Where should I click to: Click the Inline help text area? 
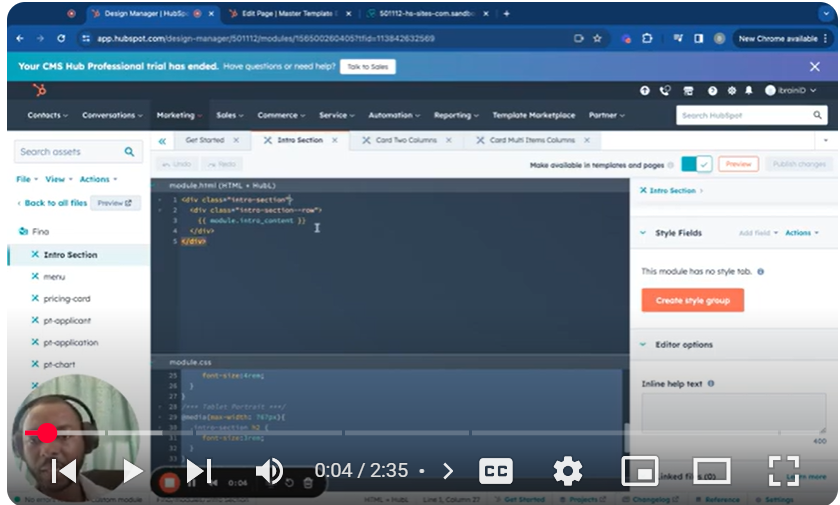[734, 412]
